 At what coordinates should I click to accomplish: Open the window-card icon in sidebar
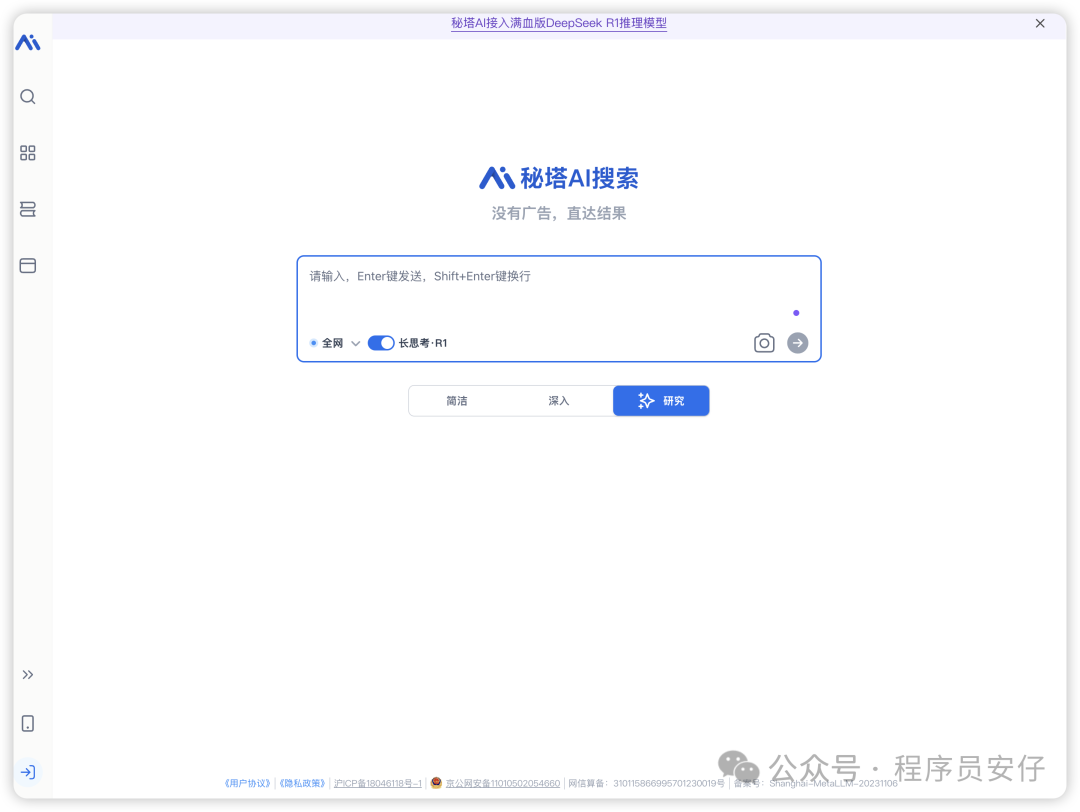pyautogui.click(x=28, y=265)
